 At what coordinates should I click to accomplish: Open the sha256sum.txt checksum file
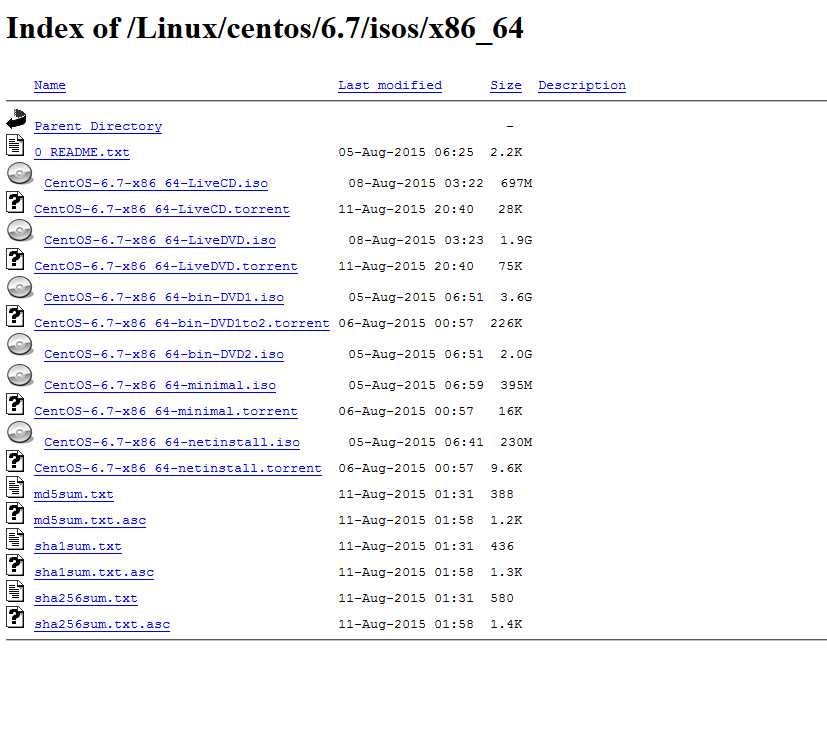click(86, 599)
